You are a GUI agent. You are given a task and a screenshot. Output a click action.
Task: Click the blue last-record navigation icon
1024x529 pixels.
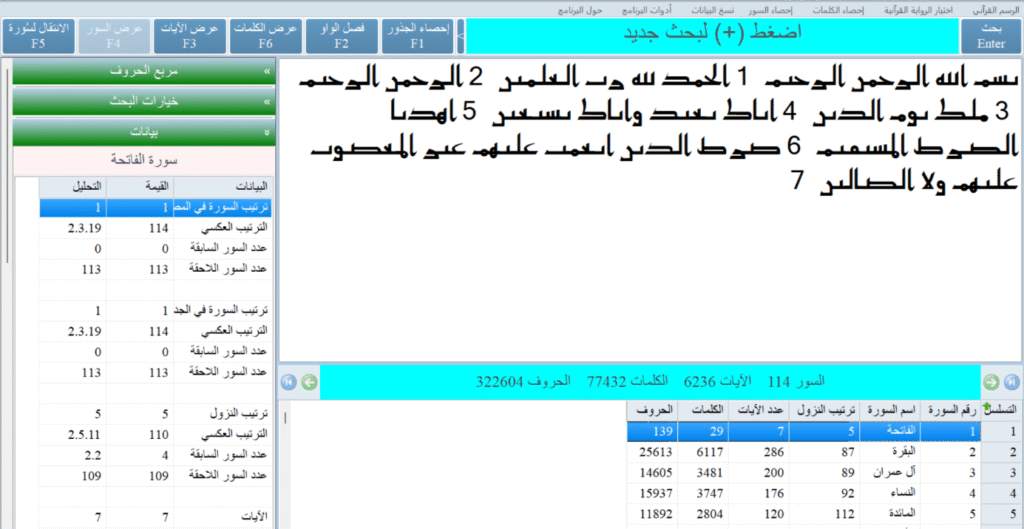tap(1011, 381)
